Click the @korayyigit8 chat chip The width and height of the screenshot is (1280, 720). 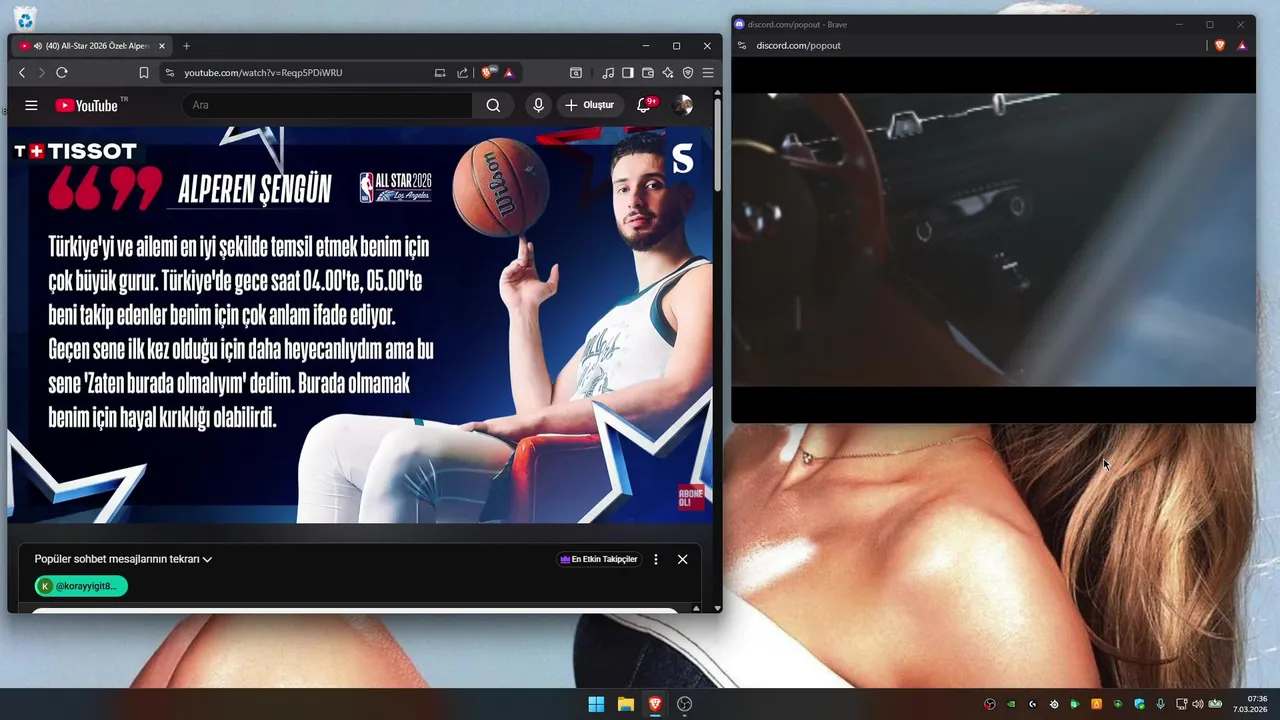81,586
